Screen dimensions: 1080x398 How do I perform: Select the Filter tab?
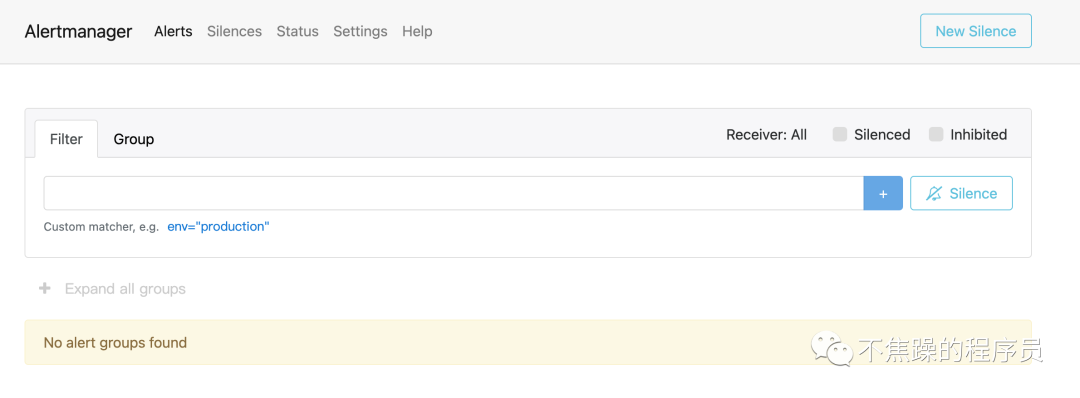(x=66, y=139)
